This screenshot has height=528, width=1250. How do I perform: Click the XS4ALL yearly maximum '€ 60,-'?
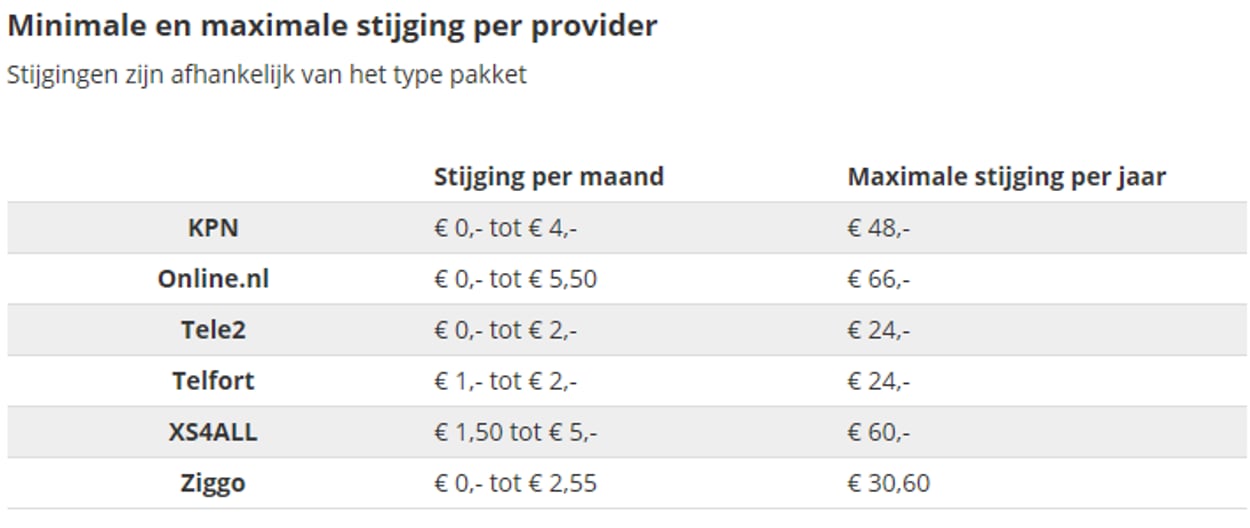878,433
